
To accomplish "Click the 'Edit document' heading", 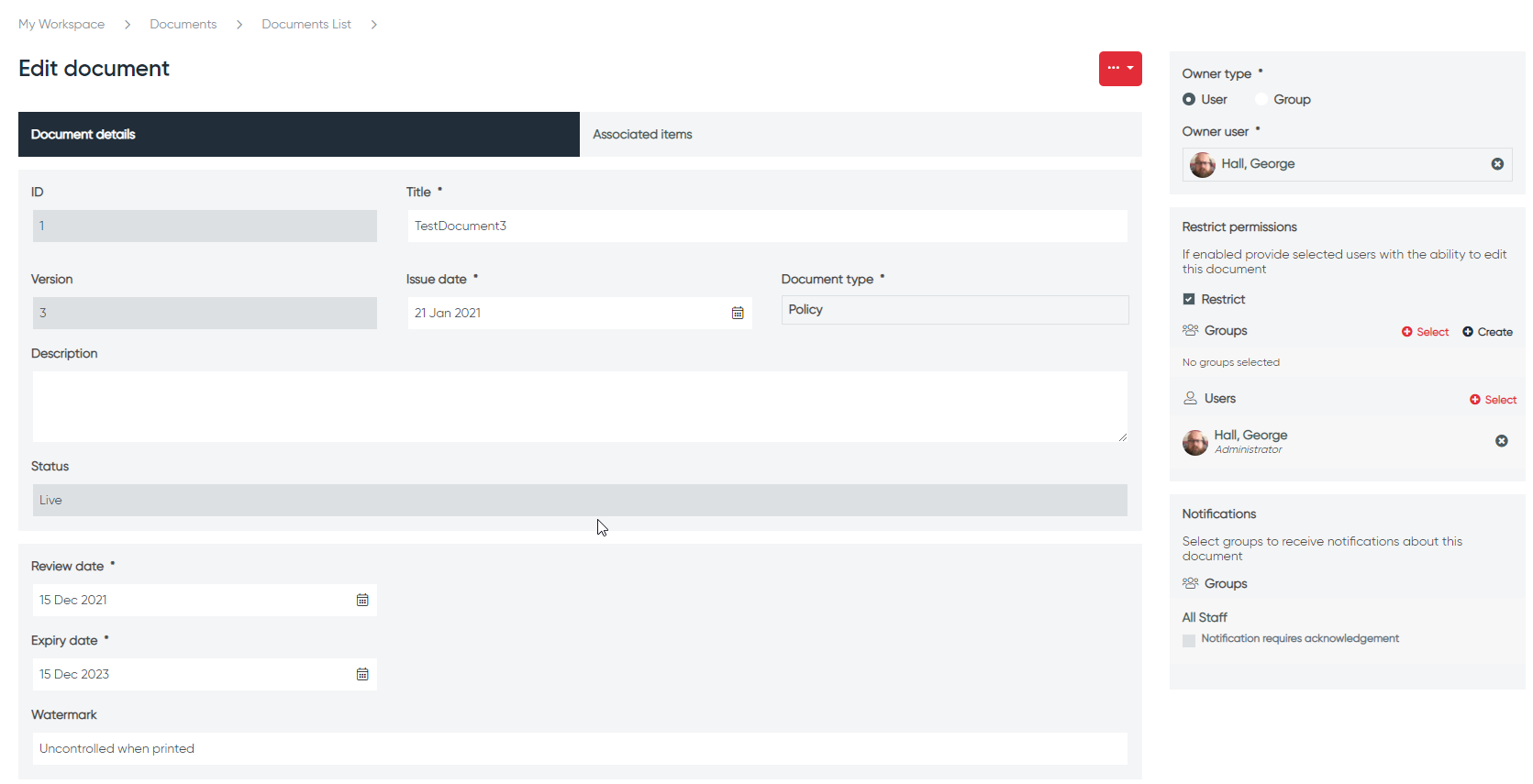I will [x=94, y=69].
